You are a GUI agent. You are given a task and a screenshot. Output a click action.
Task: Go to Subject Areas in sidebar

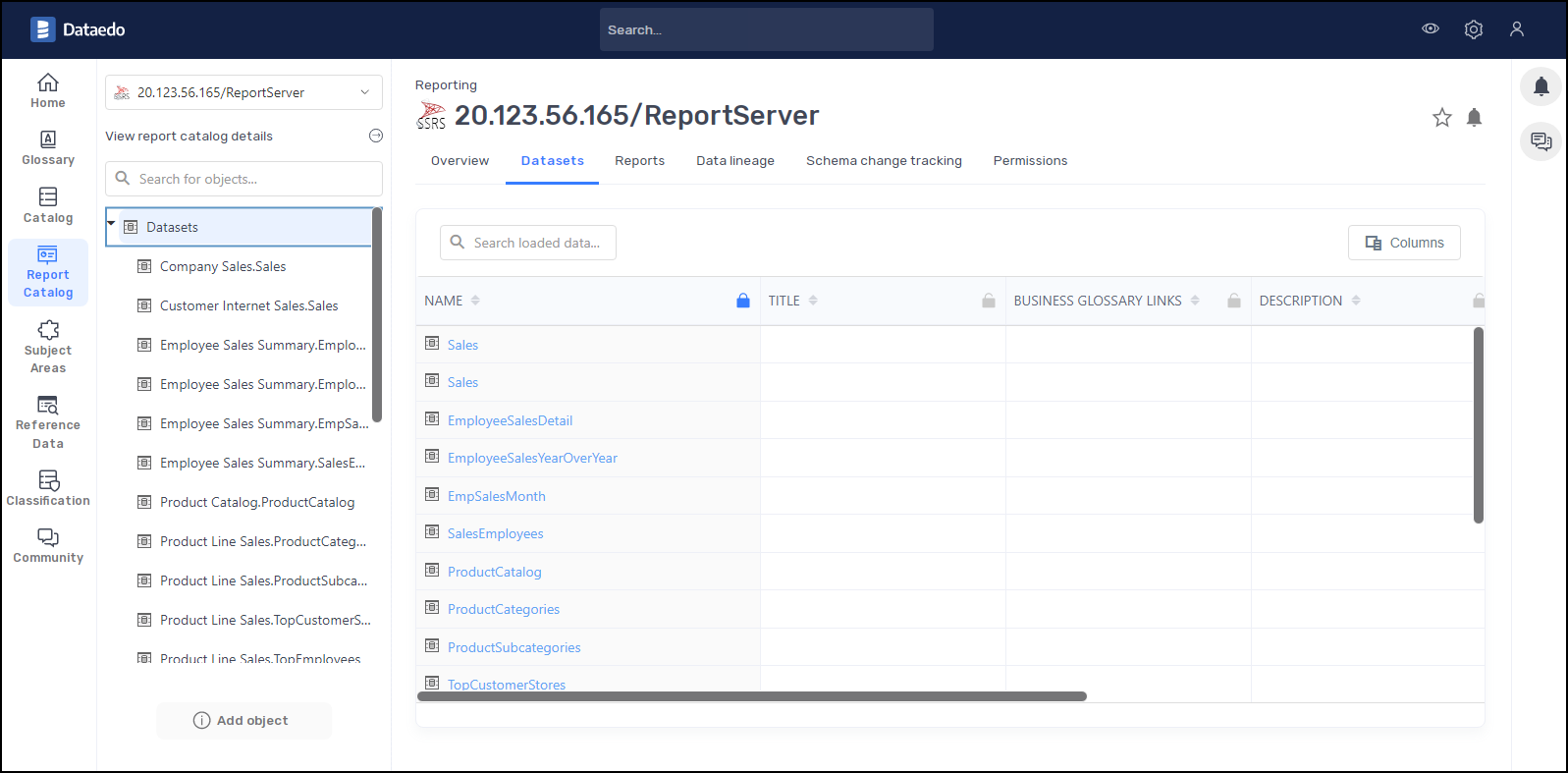coord(48,347)
